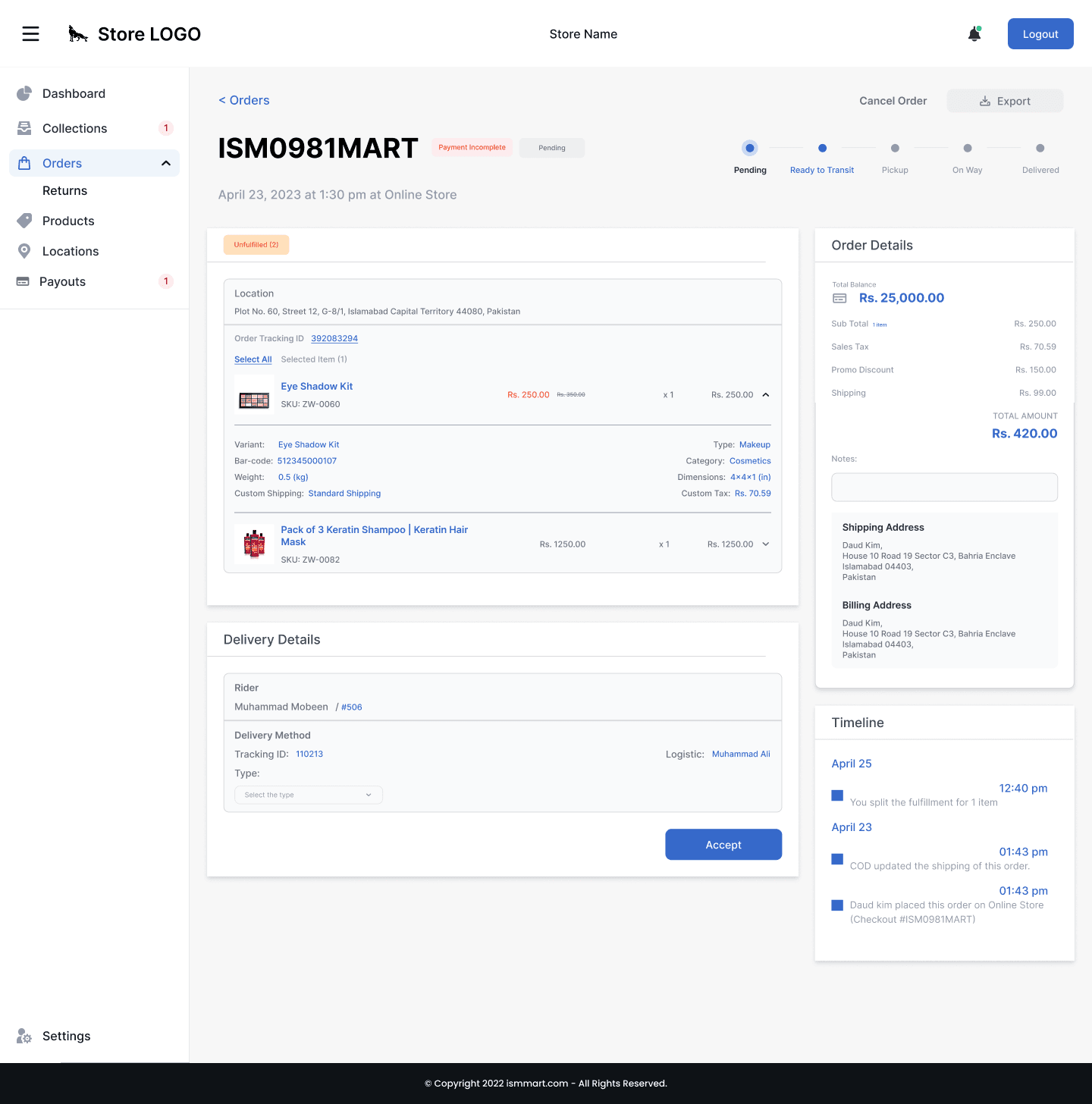This screenshot has height=1104, width=1092.
Task: Click Select All items link
Action: click(x=253, y=359)
